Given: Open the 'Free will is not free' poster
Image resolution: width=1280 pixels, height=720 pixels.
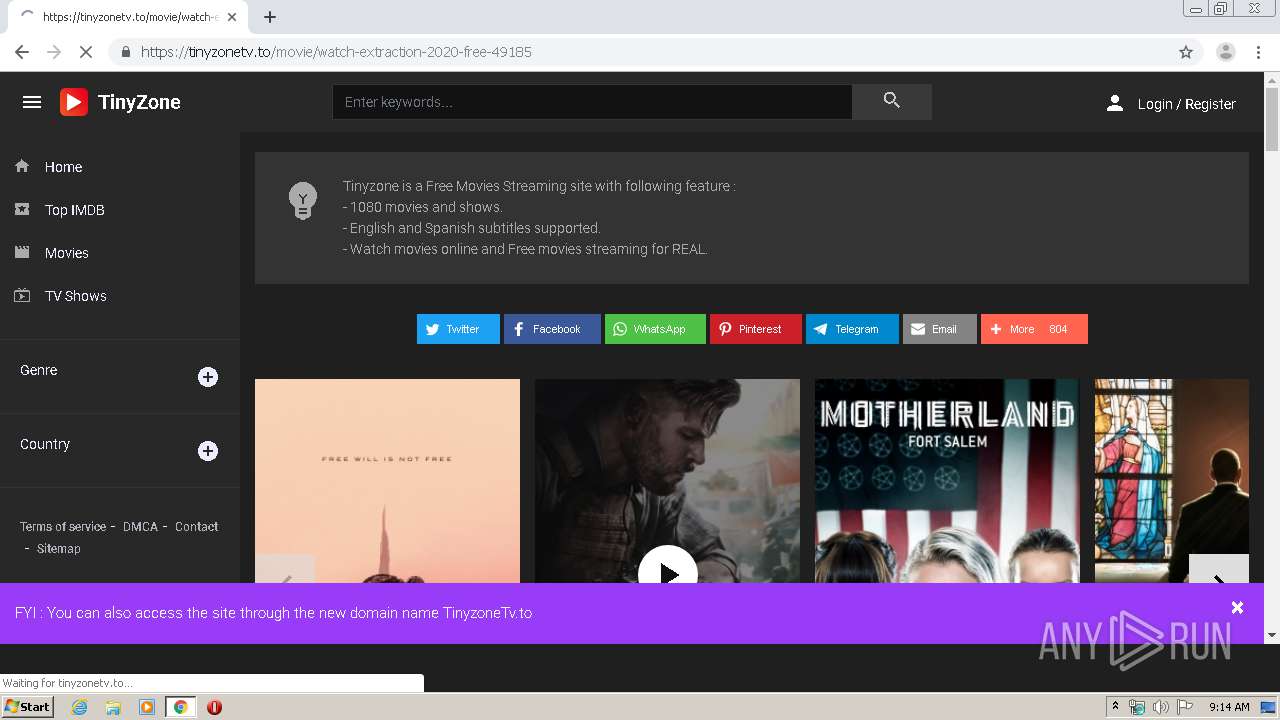Looking at the screenshot, I should [x=387, y=481].
